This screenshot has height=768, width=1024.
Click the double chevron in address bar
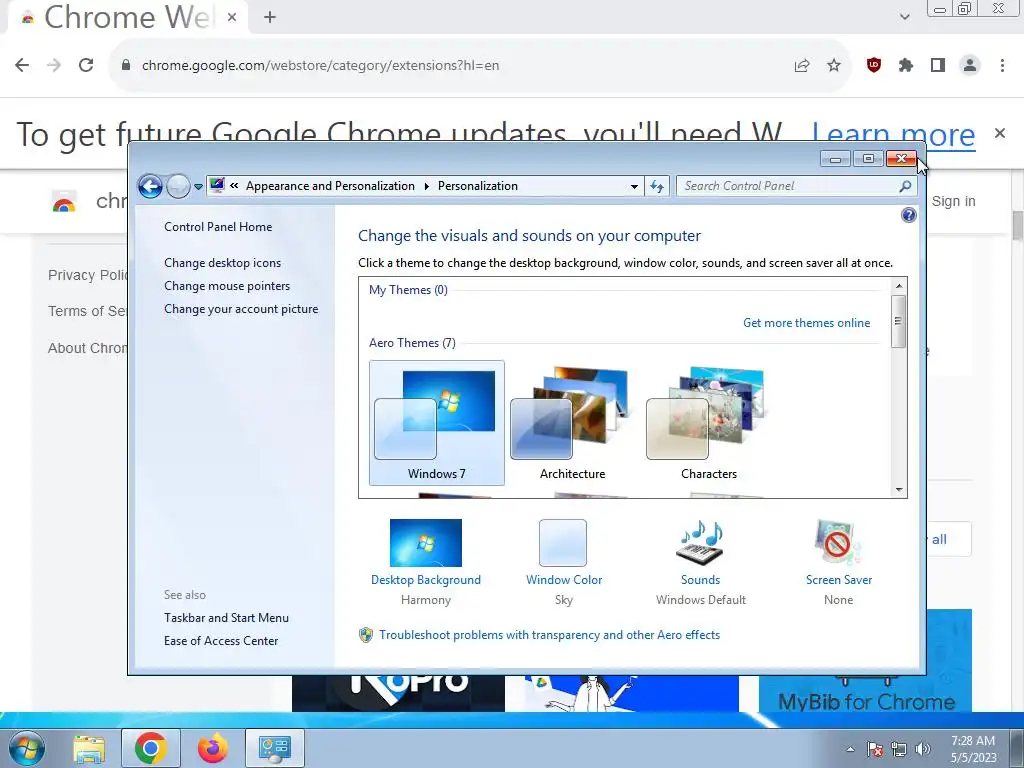[234, 185]
